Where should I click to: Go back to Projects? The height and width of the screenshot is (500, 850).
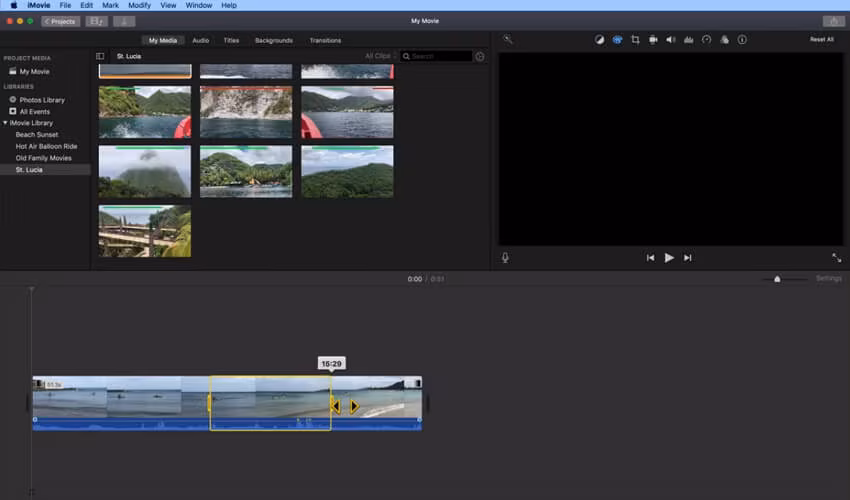tap(61, 21)
